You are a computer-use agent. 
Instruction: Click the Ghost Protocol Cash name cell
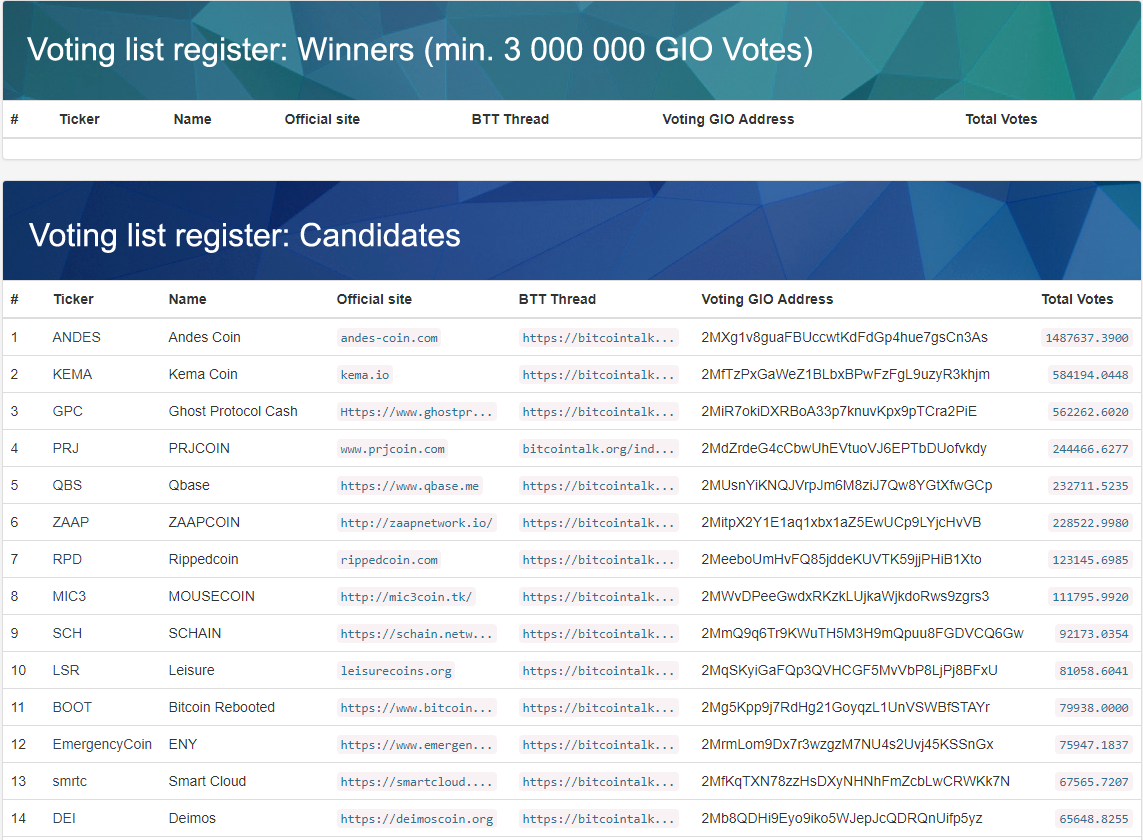click(x=233, y=411)
